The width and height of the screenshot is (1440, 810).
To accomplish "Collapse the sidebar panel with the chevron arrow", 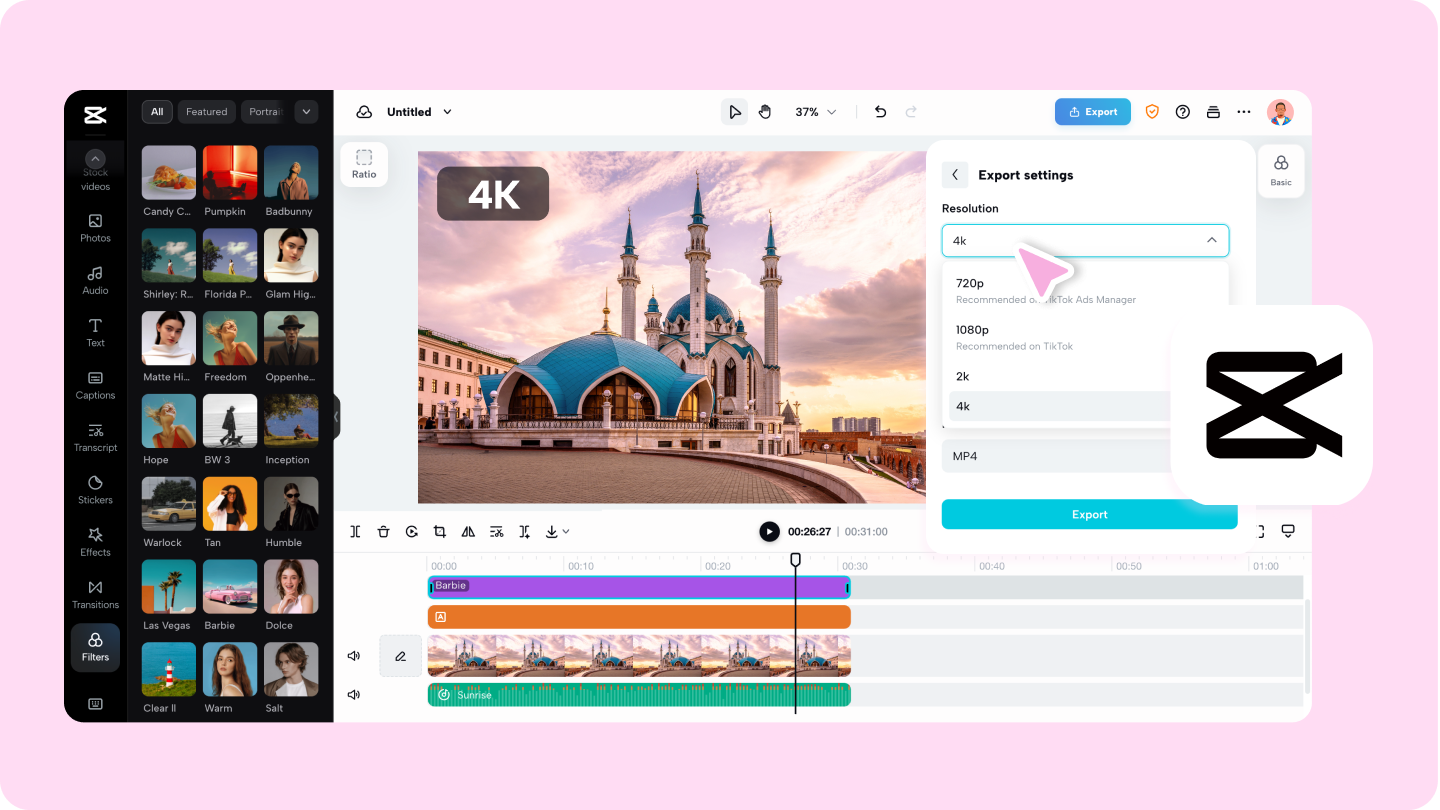I will (x=337, y=418).
